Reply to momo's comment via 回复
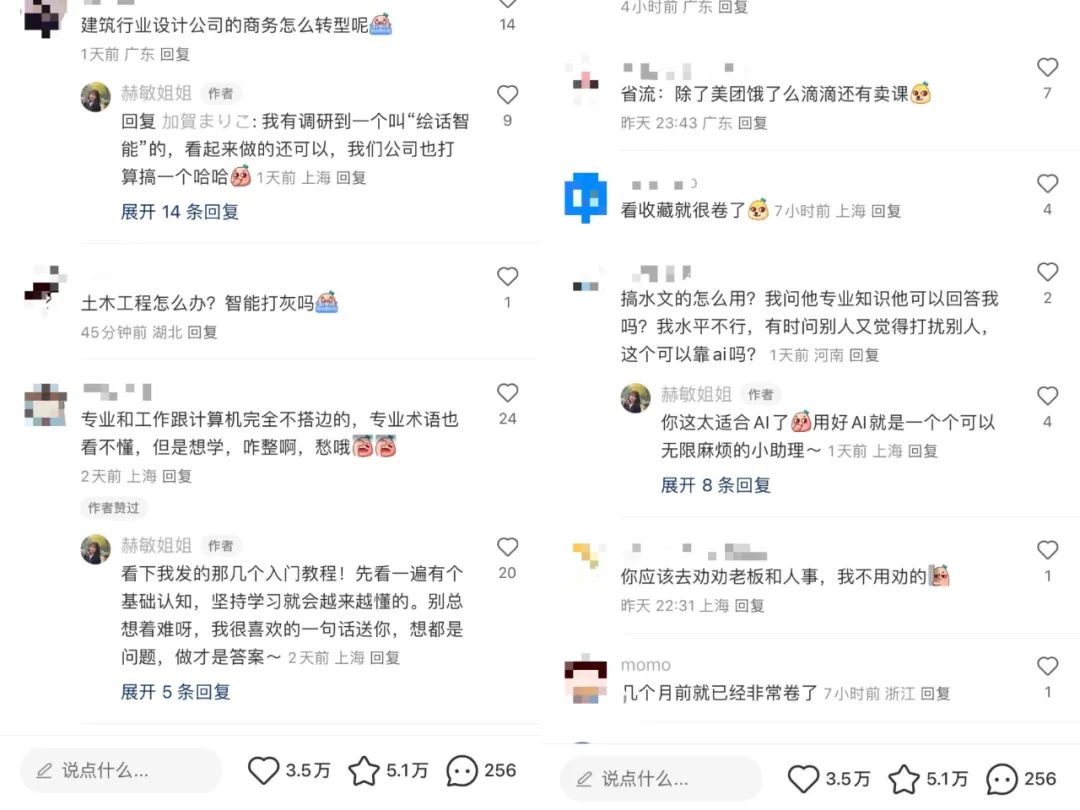This screenshot has height=810, width=1080. tap(935, 694)
